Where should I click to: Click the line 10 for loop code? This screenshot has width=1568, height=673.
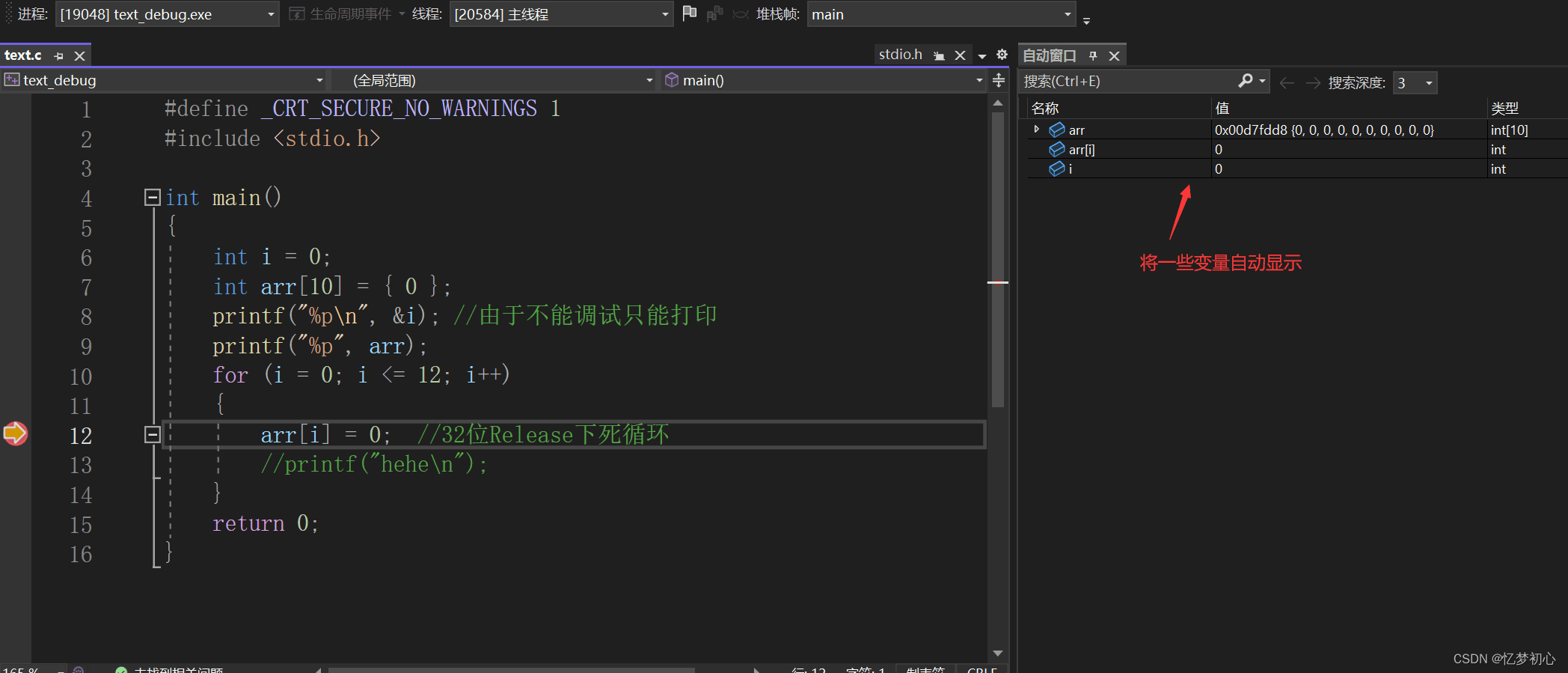click(361, 374)
